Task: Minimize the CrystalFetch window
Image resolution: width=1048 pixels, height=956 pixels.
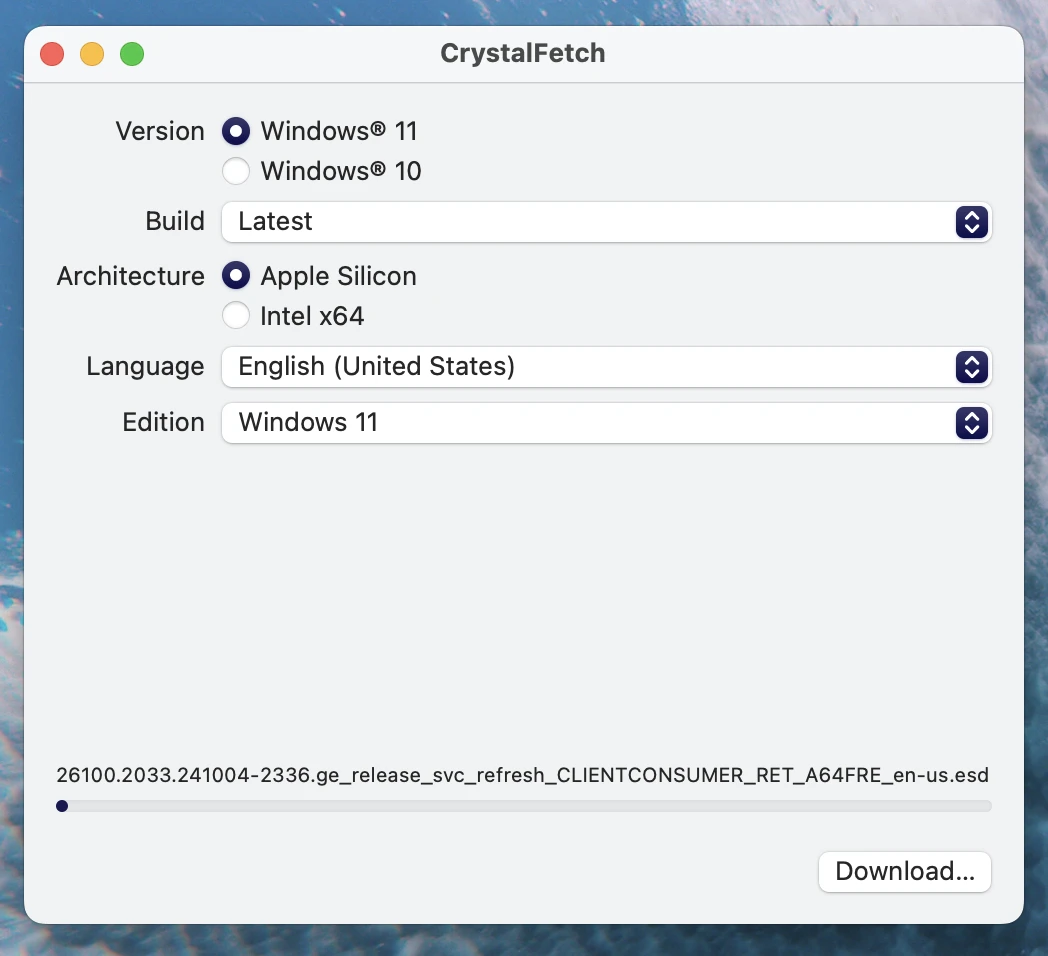Action: pyautogui.click(x=92, y=54)
